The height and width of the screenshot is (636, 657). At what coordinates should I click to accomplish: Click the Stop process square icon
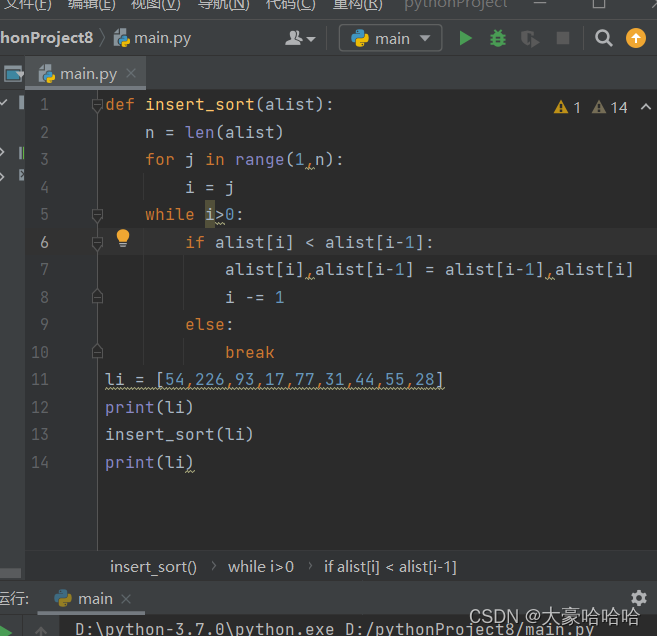(x=563, y=38)
